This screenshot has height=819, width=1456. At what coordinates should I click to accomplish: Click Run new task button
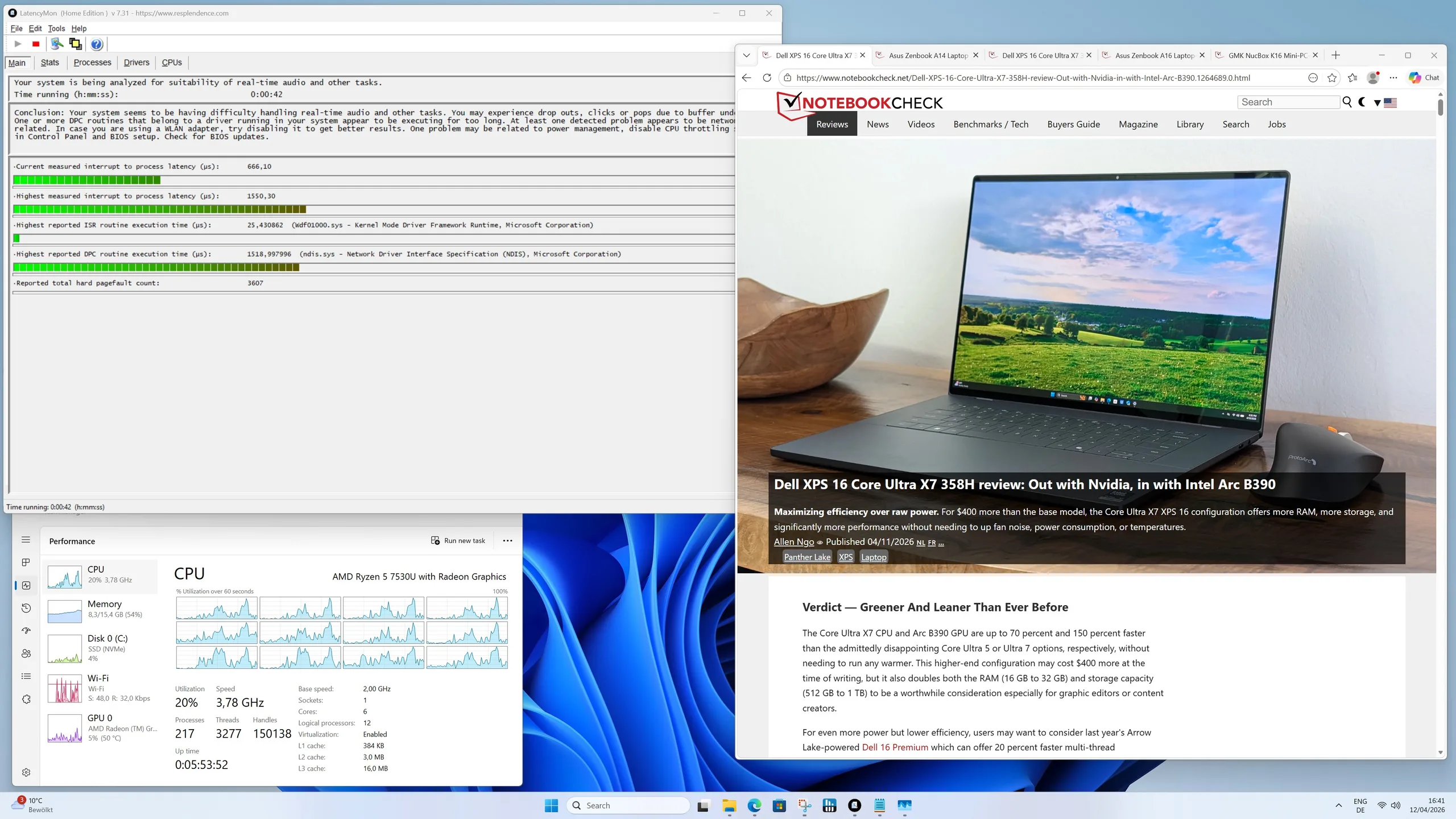[458, 540]
